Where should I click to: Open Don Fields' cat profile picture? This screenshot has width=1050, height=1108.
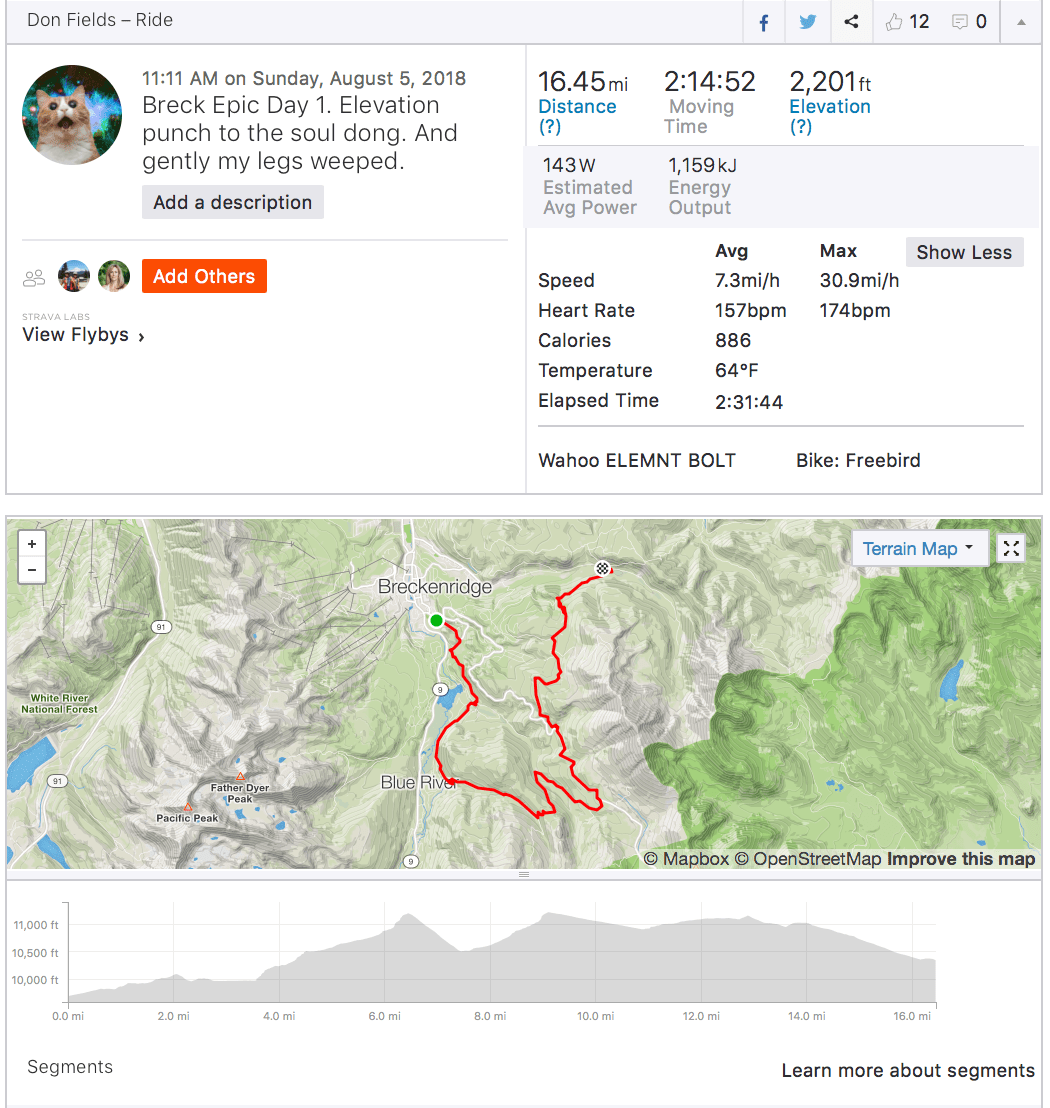coord(72,115)
